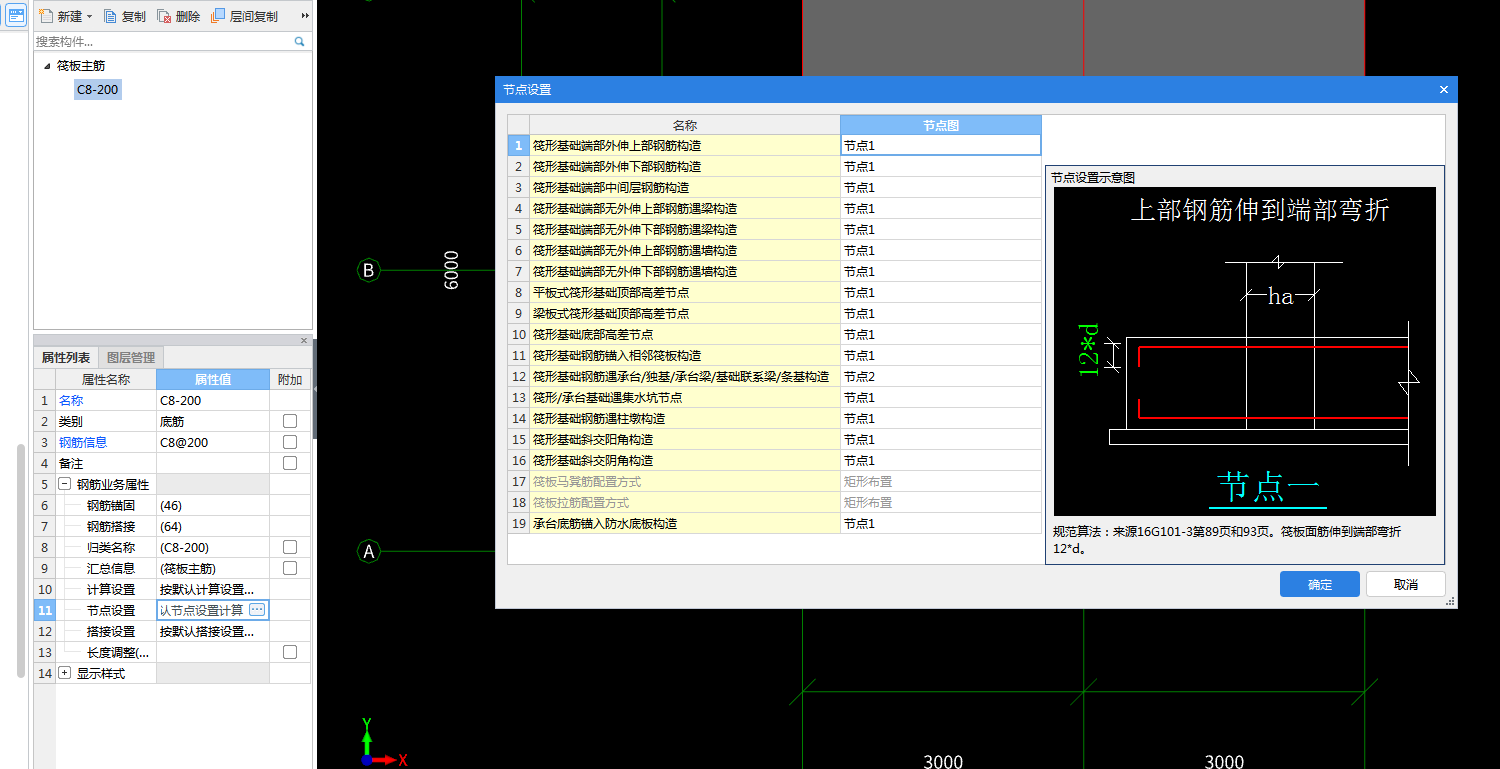Click the 确定 button
This screenshot has width=1500, height=769.
(1319, 584)
